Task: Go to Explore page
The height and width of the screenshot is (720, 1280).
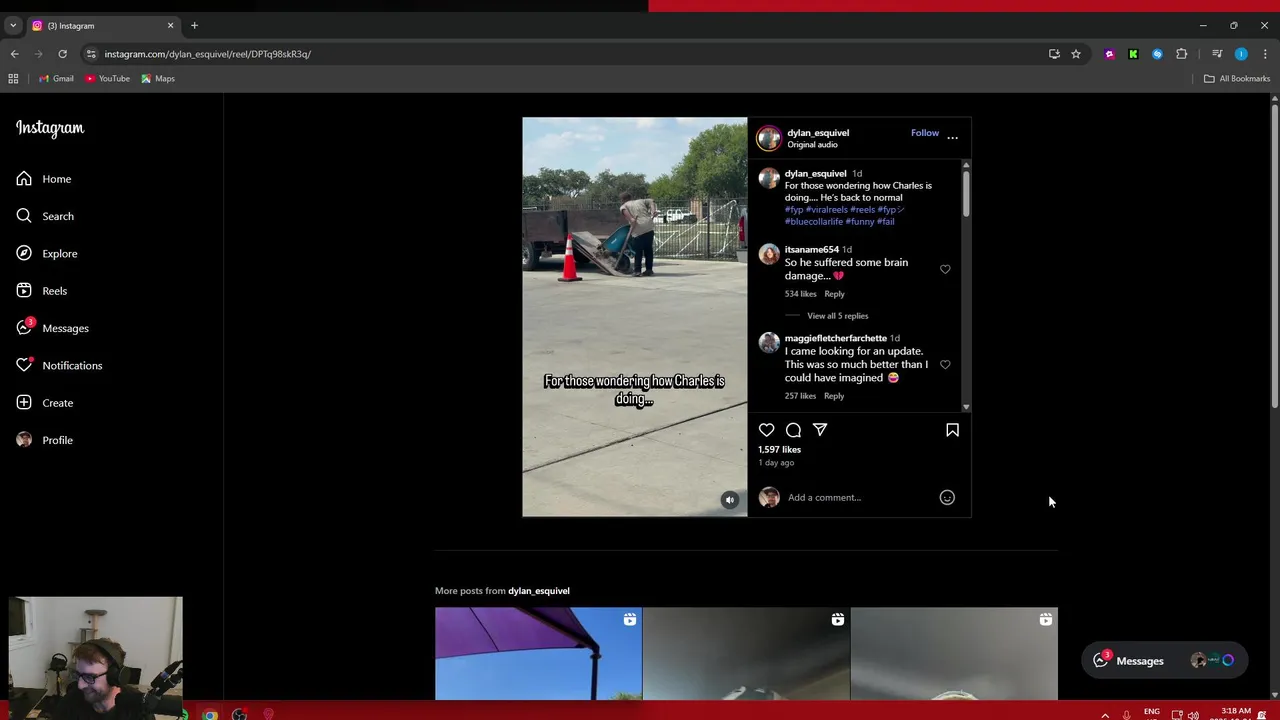Action: pos(47,253)
